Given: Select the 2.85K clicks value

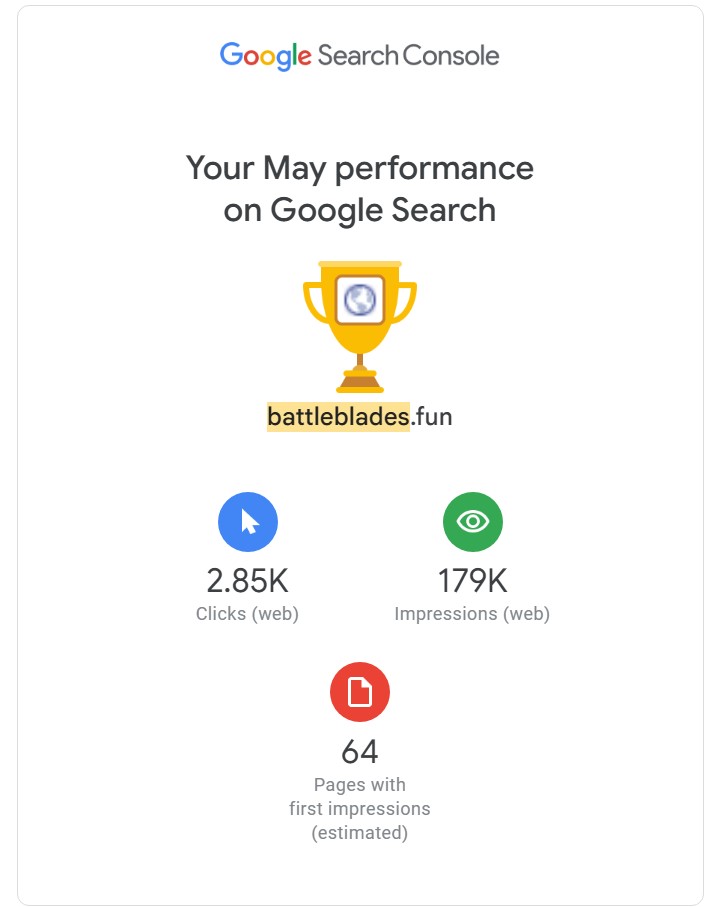Looking at the screenshot, I should point(247,581).
